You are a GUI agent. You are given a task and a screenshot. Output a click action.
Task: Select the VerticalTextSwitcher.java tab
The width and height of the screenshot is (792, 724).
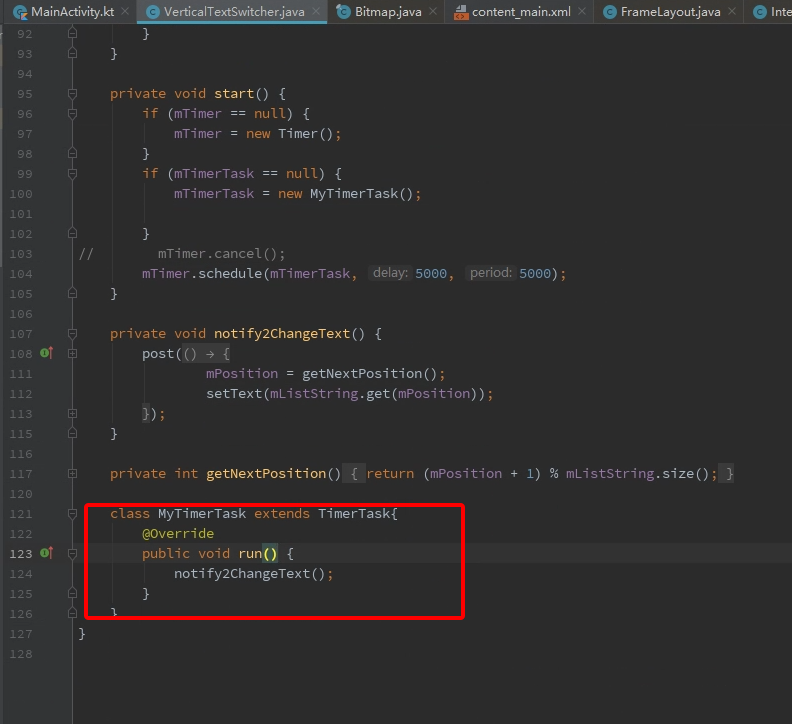234,12
